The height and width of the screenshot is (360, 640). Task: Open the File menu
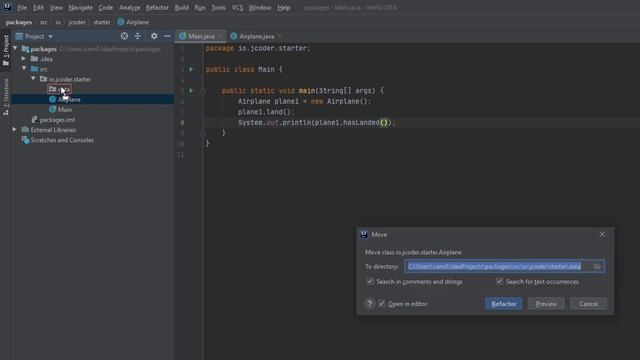[22, 7]
